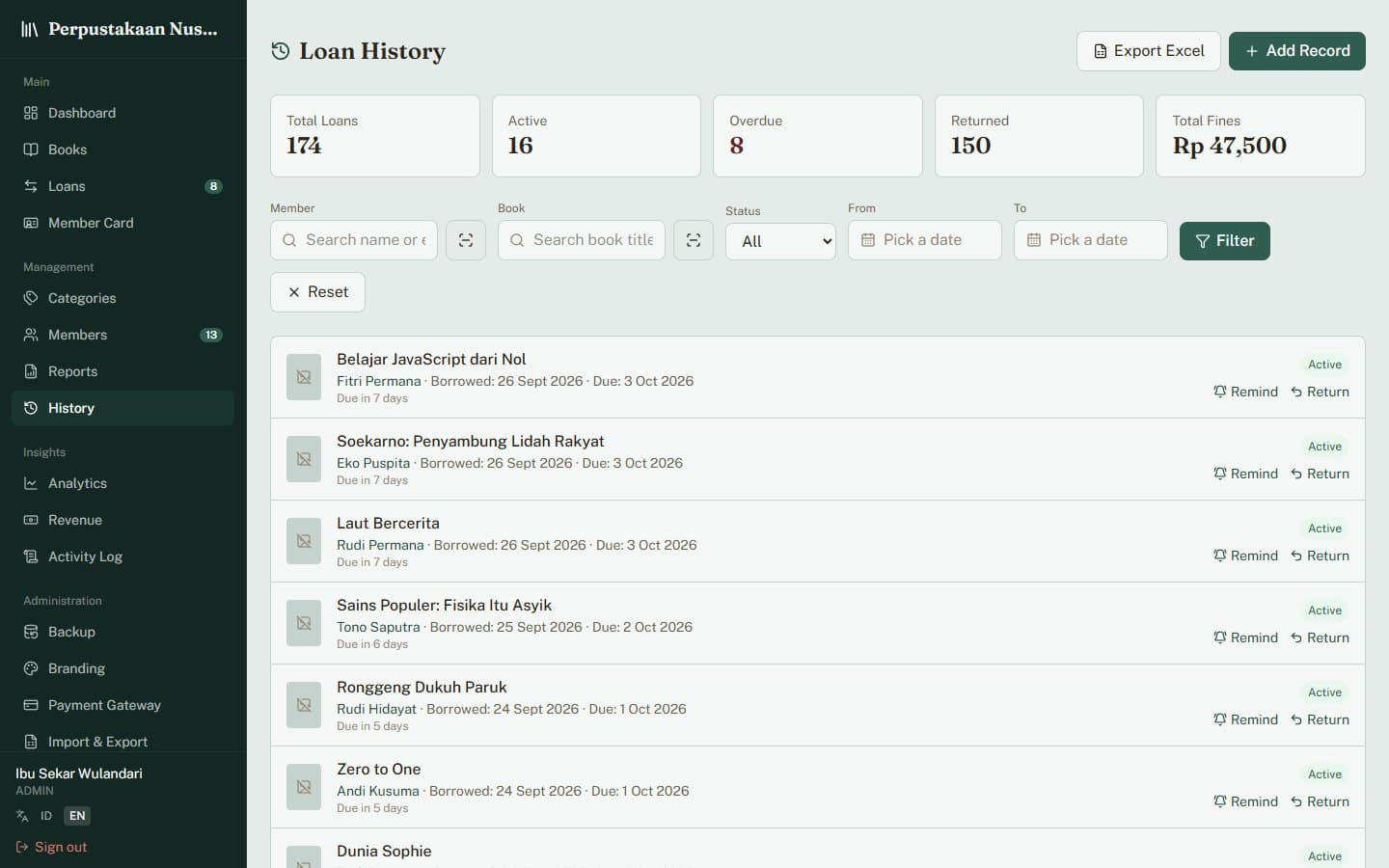Click the library logo icon in sidebar header
Viewport: 1389px width, 868px height.
[30, 29]
